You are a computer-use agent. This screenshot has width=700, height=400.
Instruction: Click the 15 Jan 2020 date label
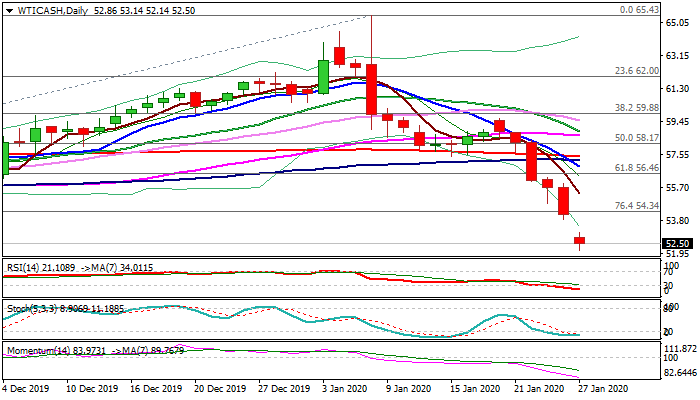coord(474,388)
